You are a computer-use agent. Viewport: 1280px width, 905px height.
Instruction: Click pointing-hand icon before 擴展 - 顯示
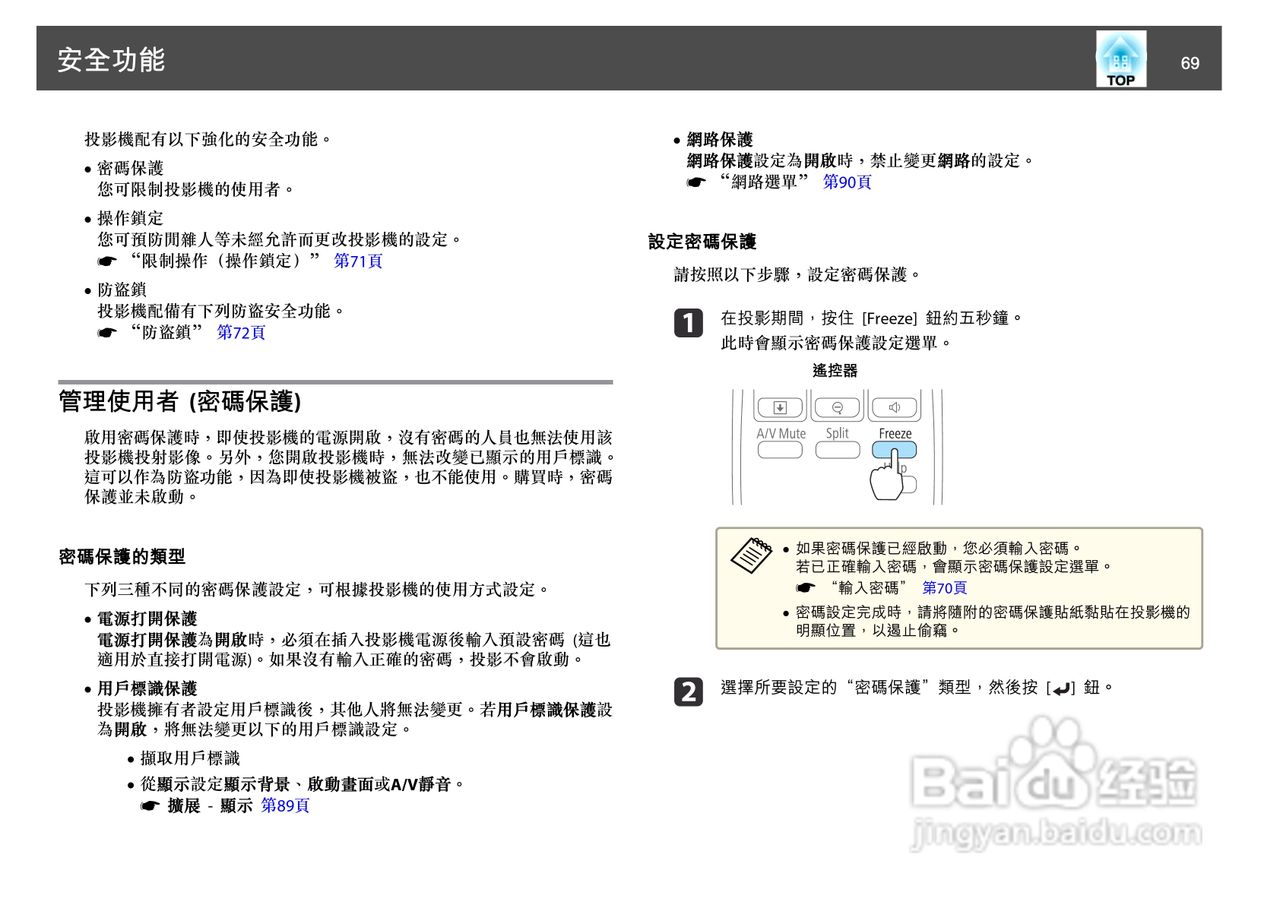click(150, 805)
